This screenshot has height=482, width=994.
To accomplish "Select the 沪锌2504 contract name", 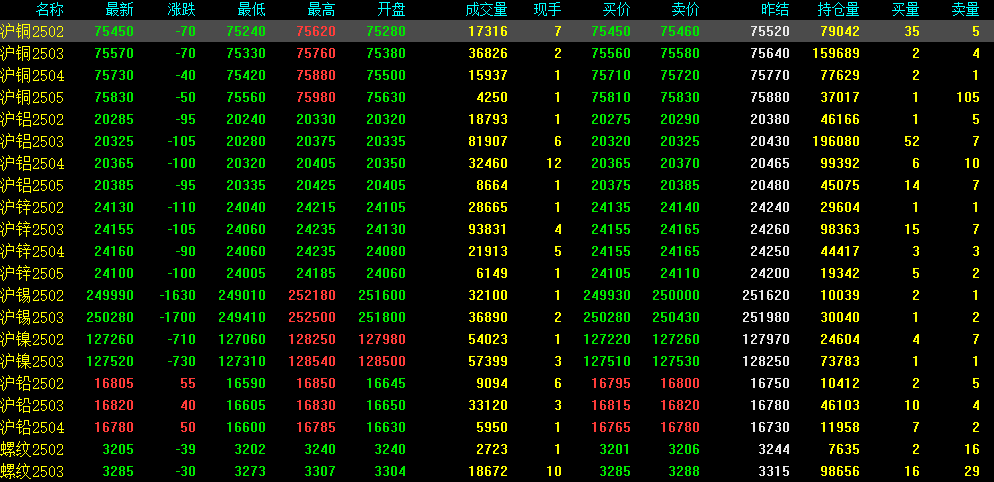I will click(32, 252).
